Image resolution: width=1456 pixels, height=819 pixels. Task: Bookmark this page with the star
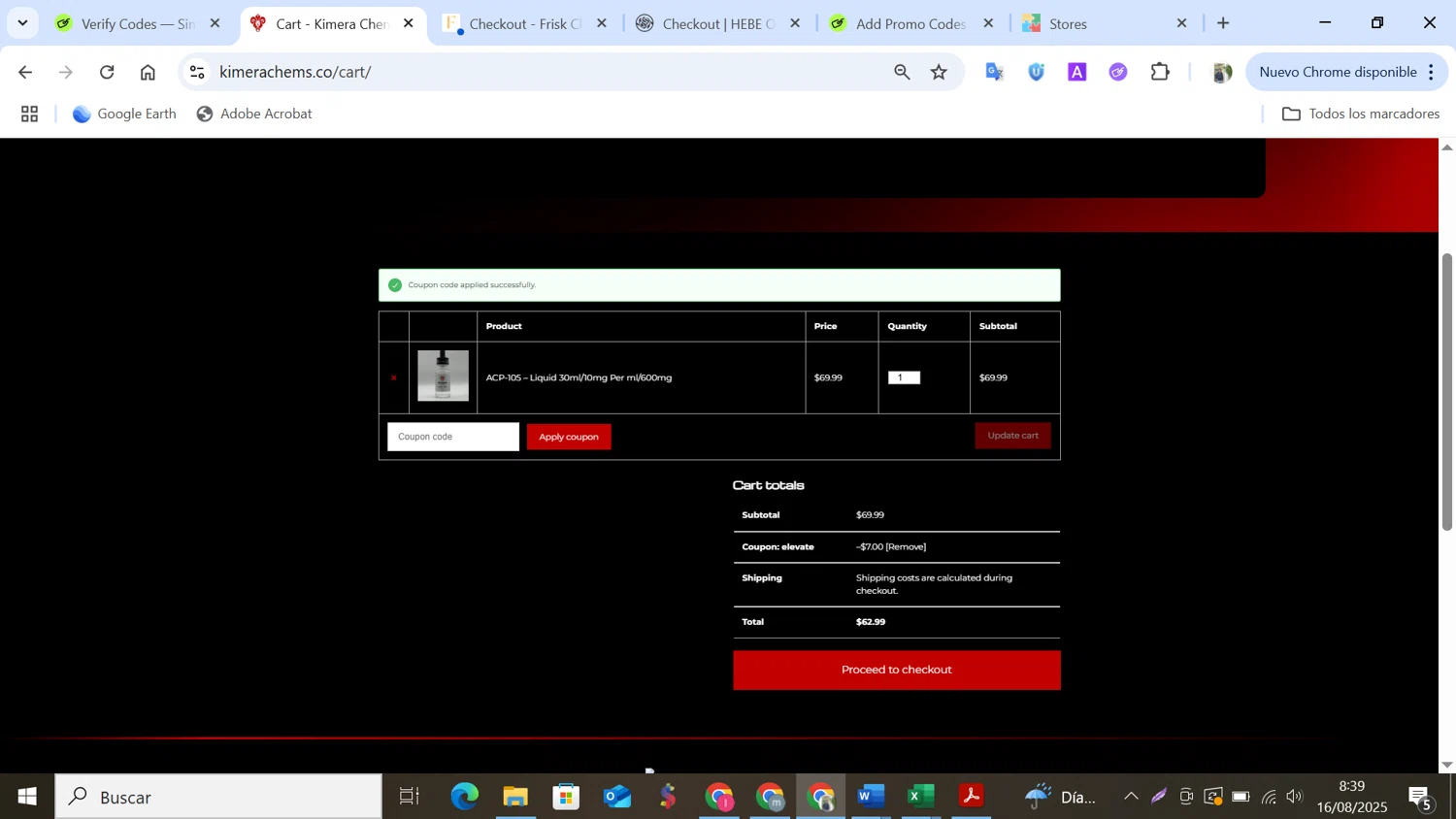(x=939, y=72)
